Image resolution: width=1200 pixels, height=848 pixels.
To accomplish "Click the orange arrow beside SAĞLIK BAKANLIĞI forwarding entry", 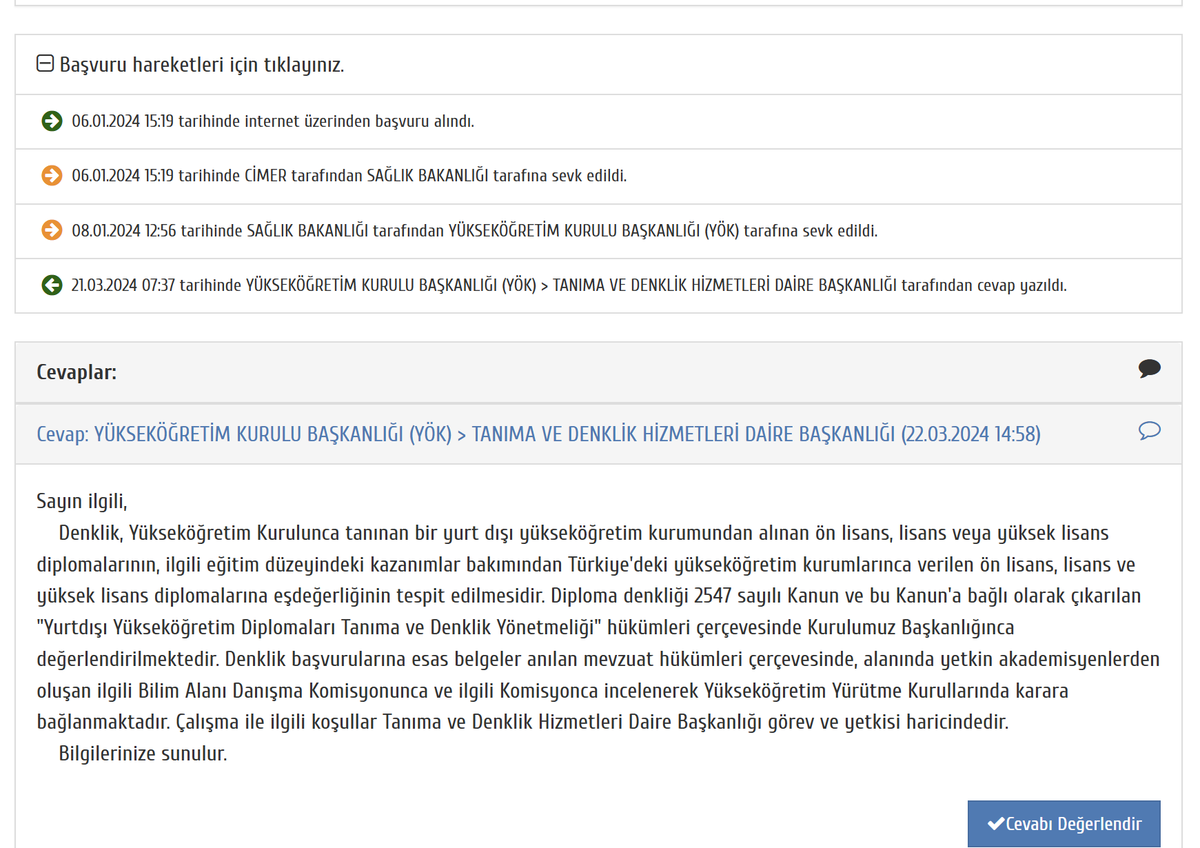I will [x=51, y=230].
